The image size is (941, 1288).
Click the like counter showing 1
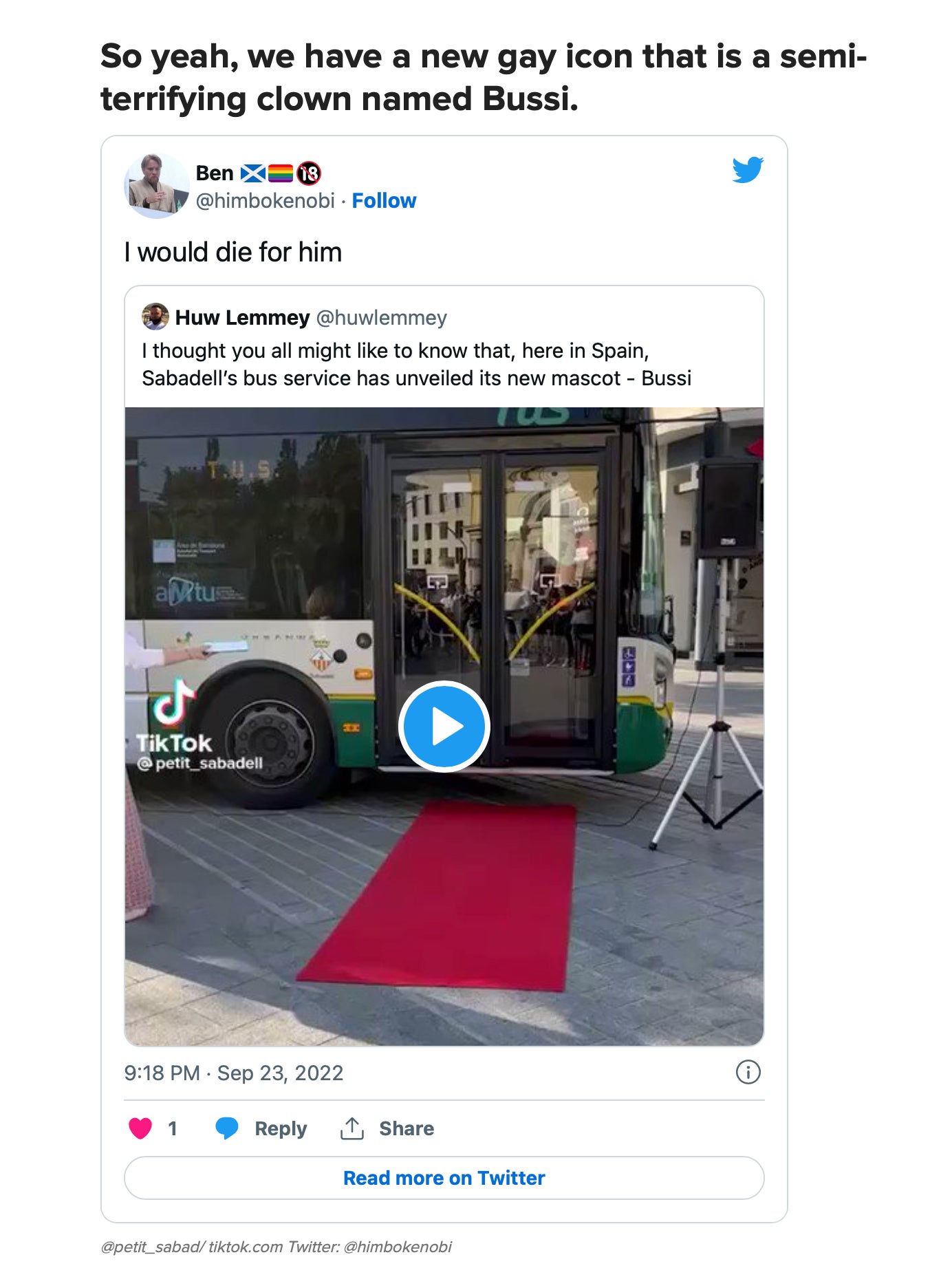click(173, 1127)
